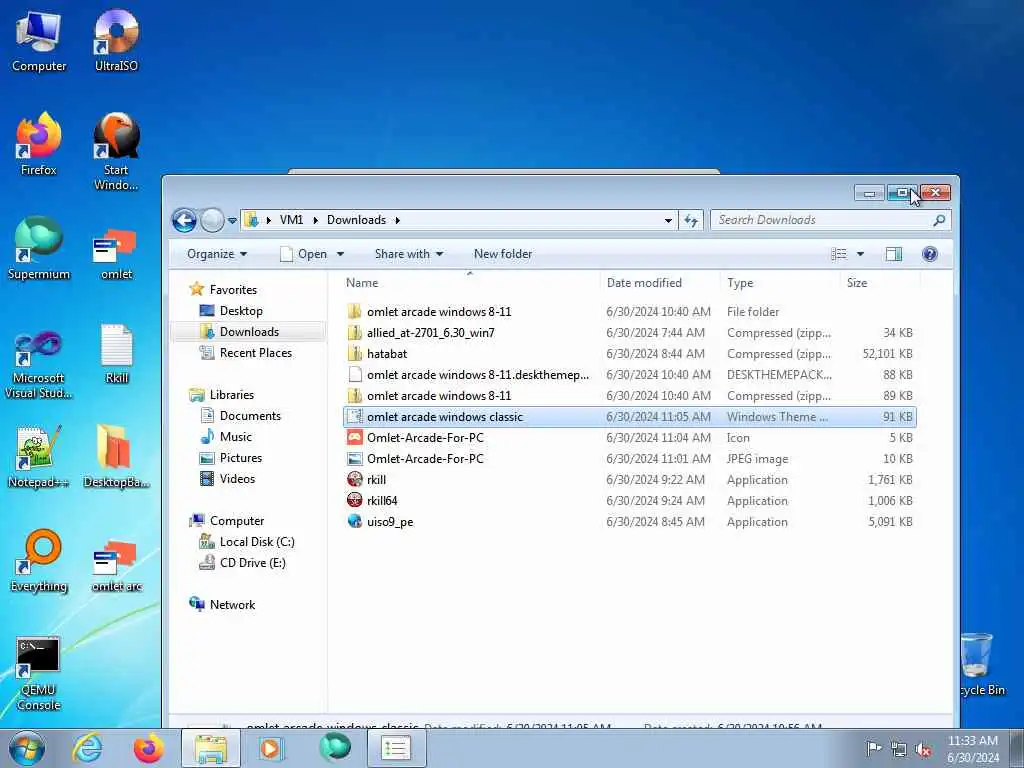Open the Share with menu
Screen dimensions: 1024x768
(409, 254)
